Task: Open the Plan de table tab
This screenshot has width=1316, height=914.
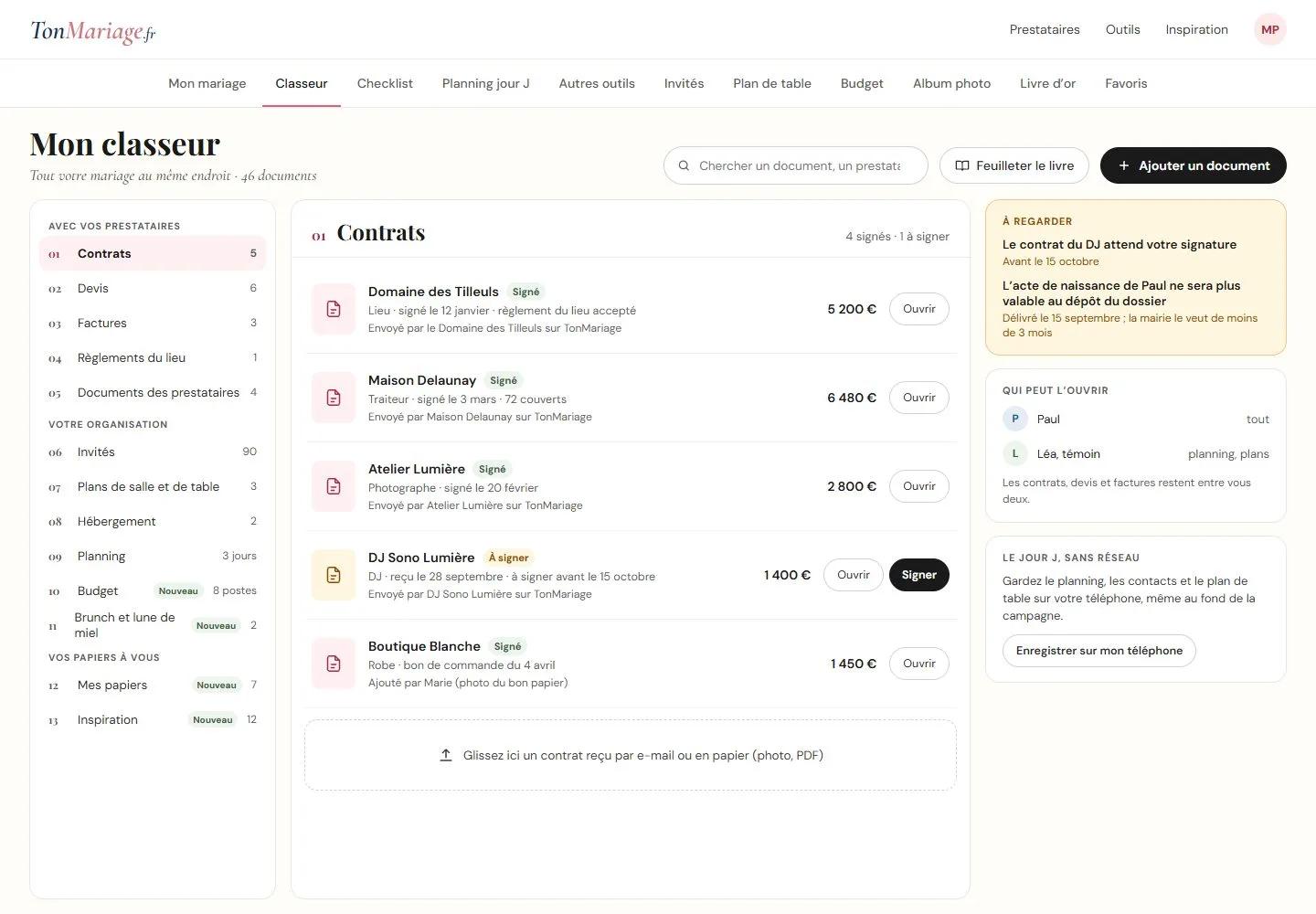Action: [x=772, y=83]
